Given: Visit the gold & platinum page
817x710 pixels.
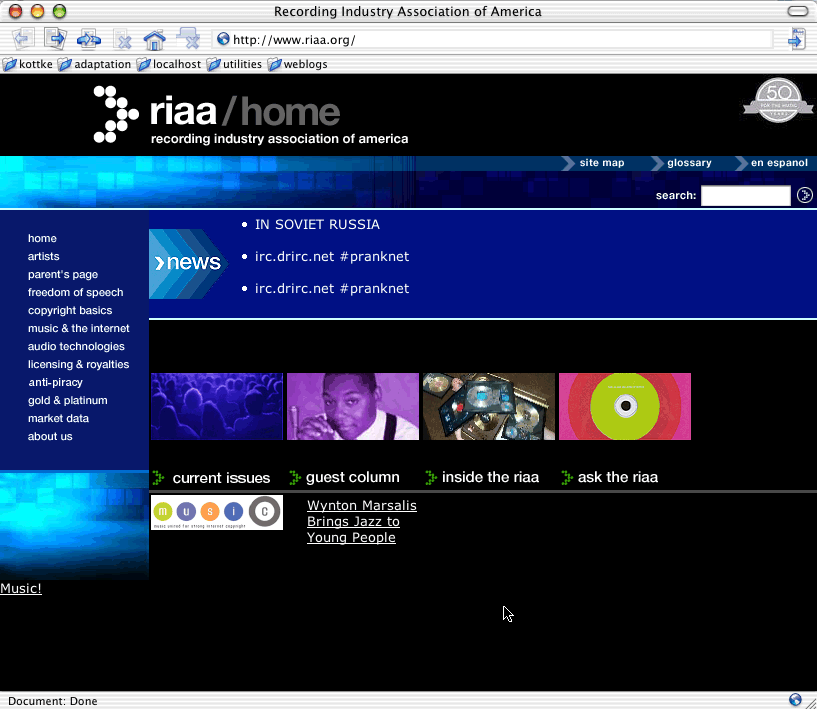Looking at the screenshot, I should [67, 400].
